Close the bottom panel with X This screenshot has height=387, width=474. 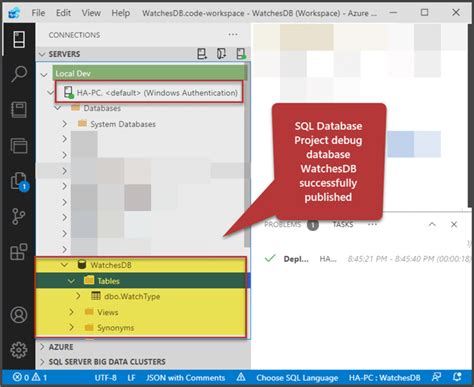[454, 224]
